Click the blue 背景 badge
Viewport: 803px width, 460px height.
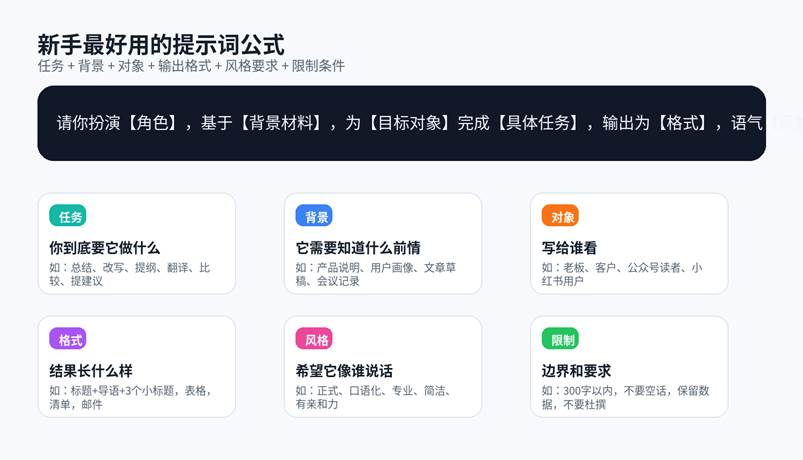[x=314, y=216]
